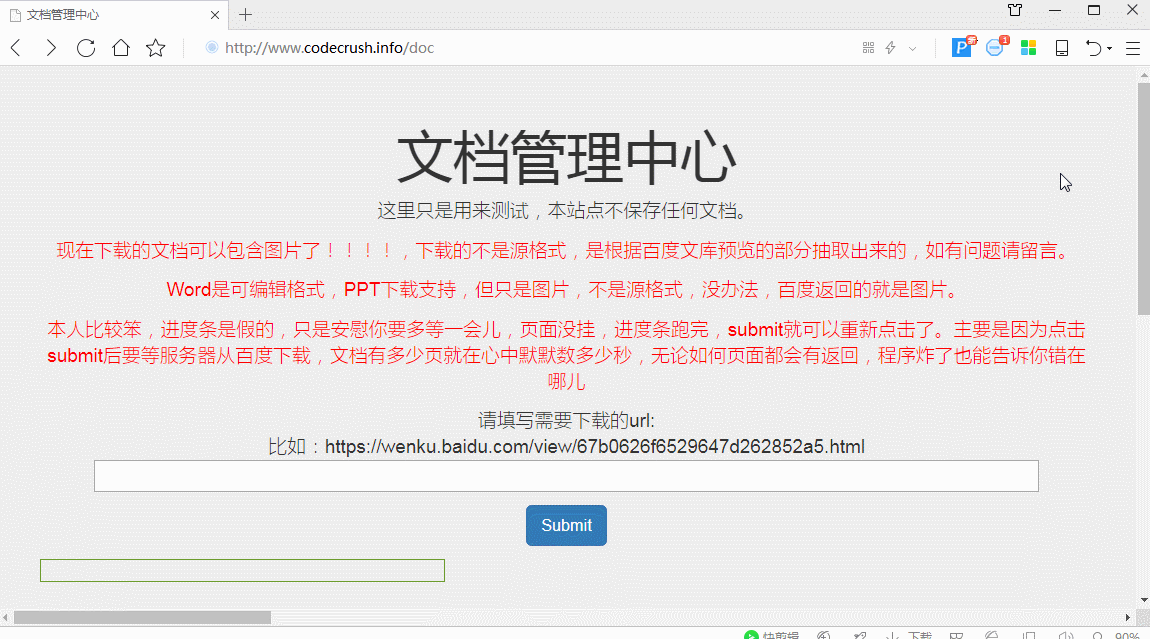The width and height of the screenshot is (1150, 639).
Task: Click the blue Submit button
Action: [566, 525]
